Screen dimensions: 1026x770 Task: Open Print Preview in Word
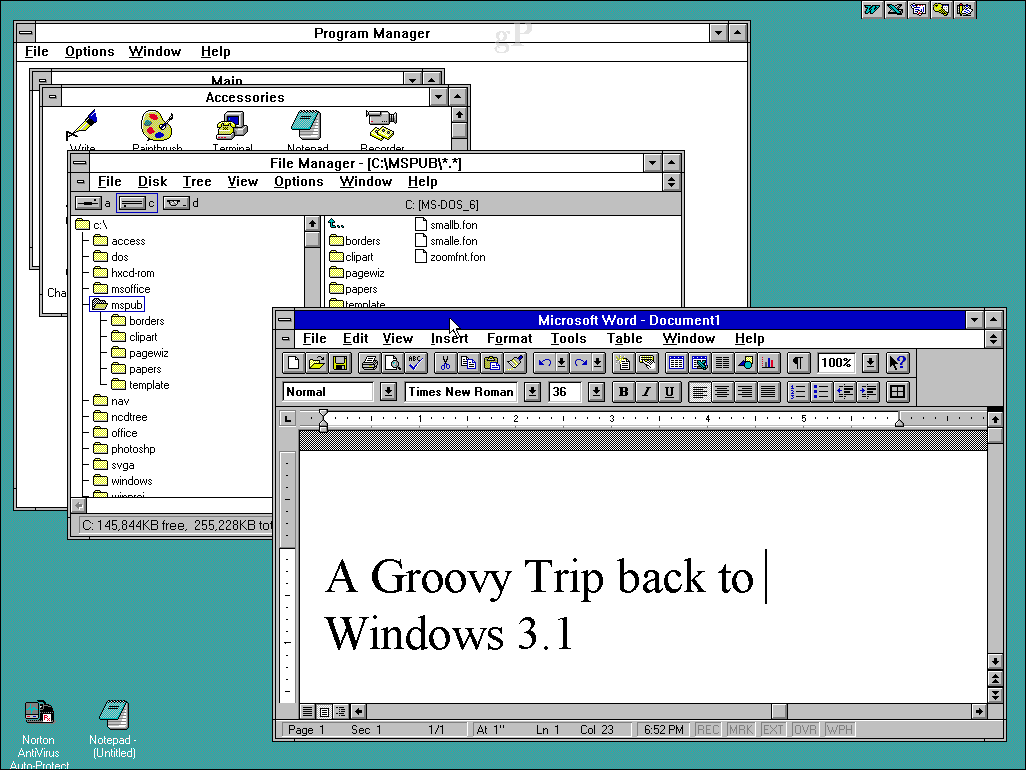click(391, 362)
